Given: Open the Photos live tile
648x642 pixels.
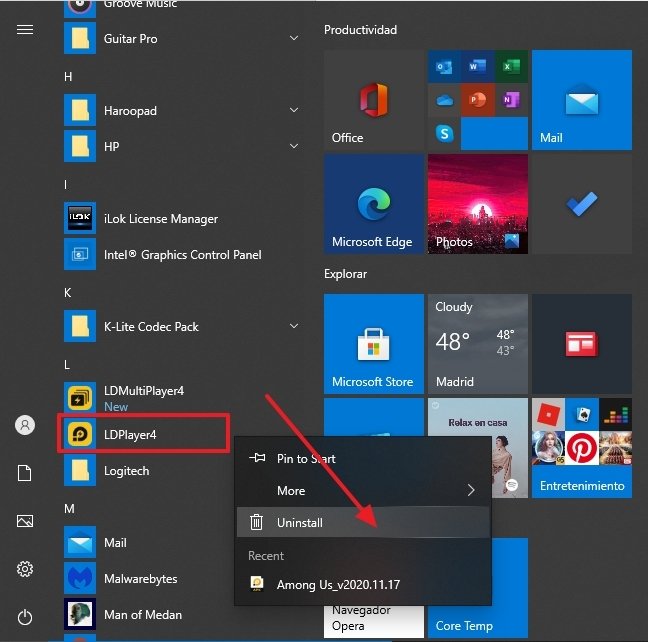Looking at the screenshot, I should [x=478, y=204].
